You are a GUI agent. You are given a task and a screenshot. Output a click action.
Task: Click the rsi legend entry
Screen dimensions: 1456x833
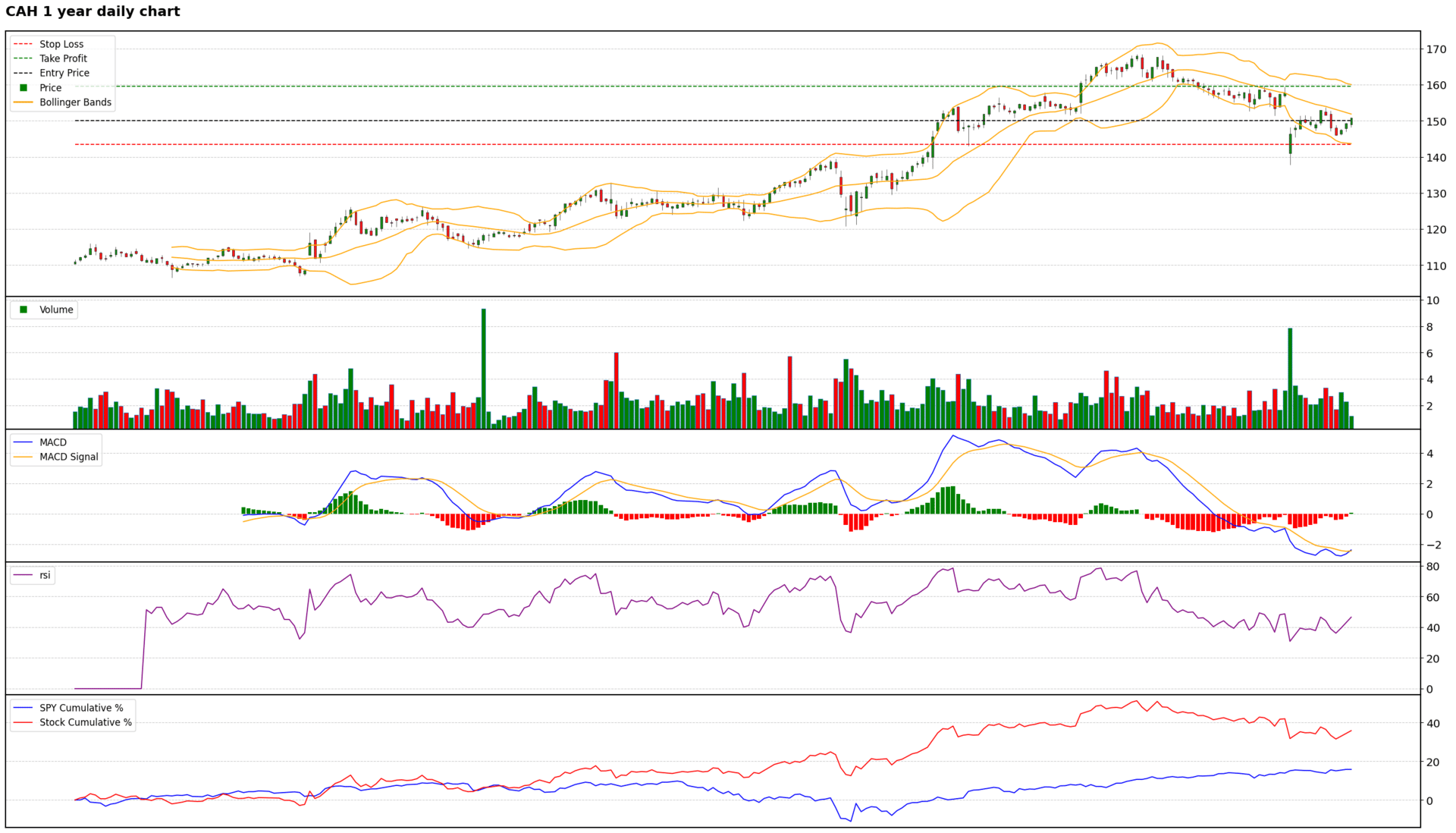(x=45, y=575)
